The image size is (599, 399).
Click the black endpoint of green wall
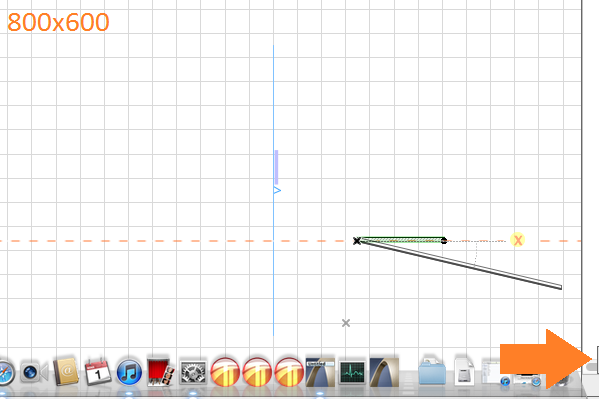pyautogui.click(x=444, y=240)
